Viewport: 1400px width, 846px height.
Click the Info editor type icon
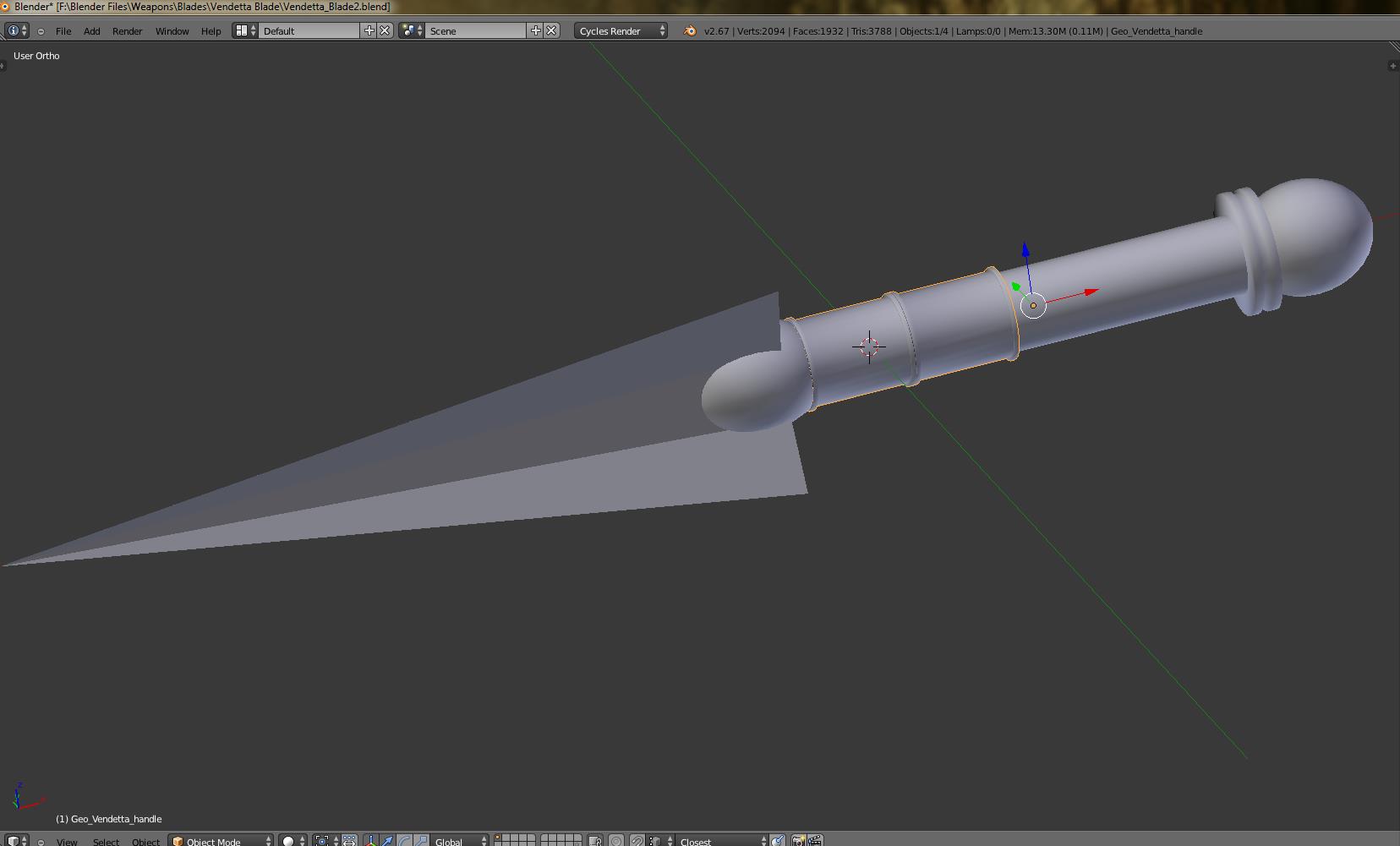(14, 30)
